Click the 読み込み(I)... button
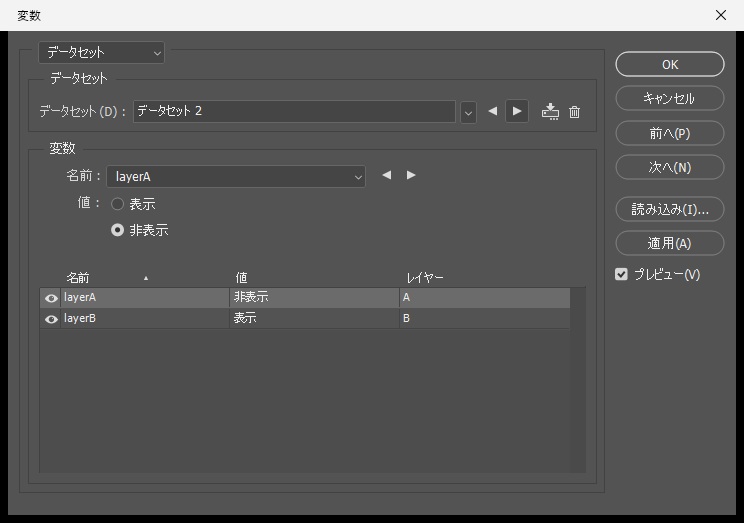 click(x=670, y=209)
